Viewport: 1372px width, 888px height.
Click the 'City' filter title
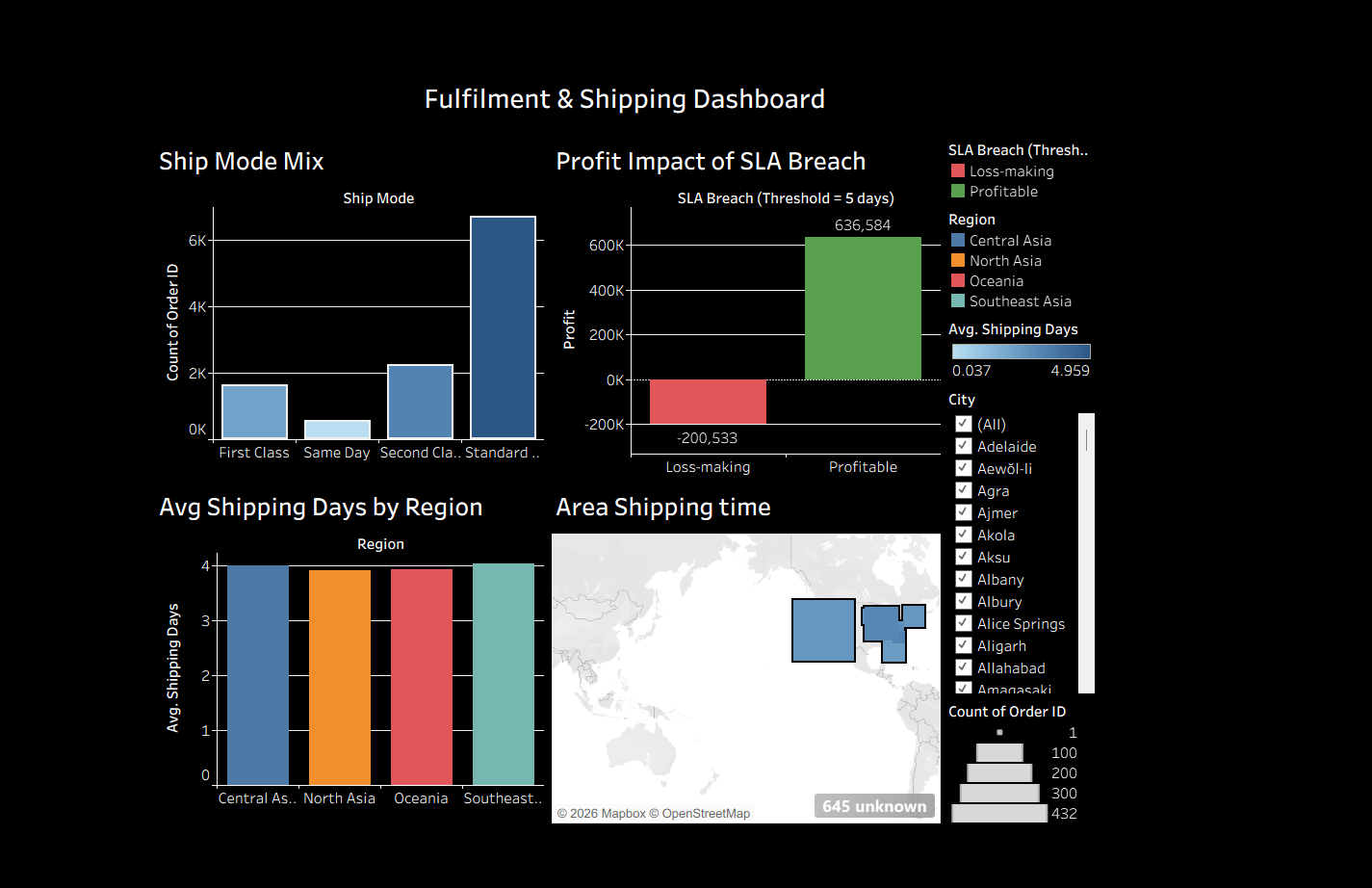[x=962, y=399]
